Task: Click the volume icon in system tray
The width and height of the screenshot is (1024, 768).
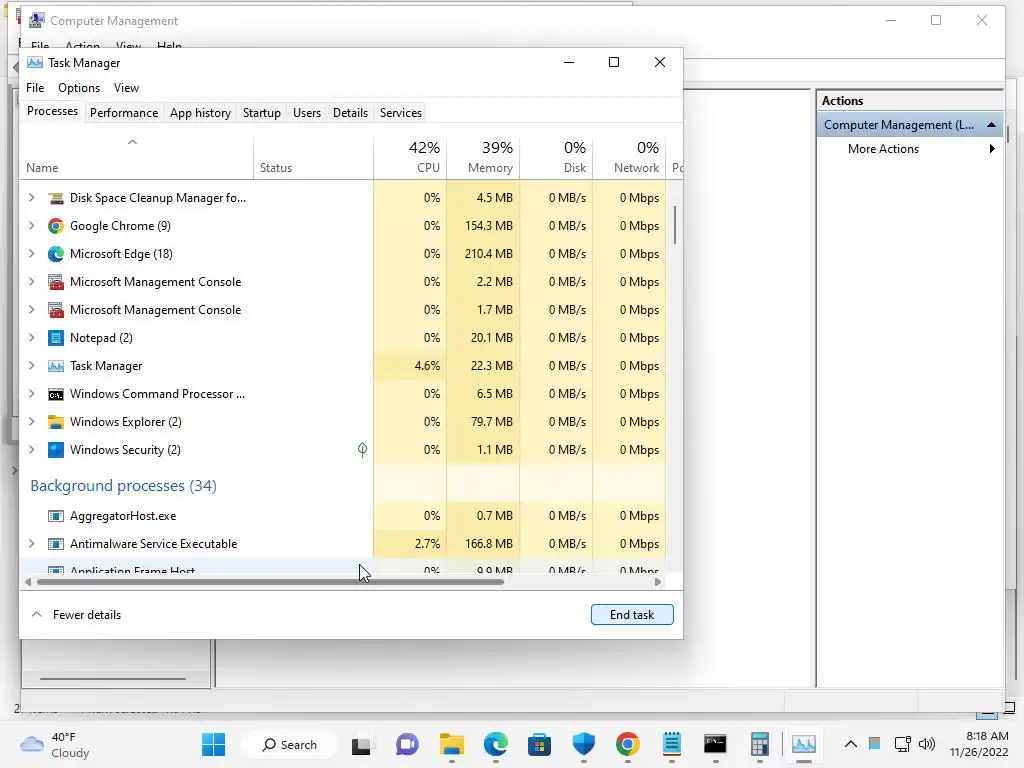Action: click(927, 744)
